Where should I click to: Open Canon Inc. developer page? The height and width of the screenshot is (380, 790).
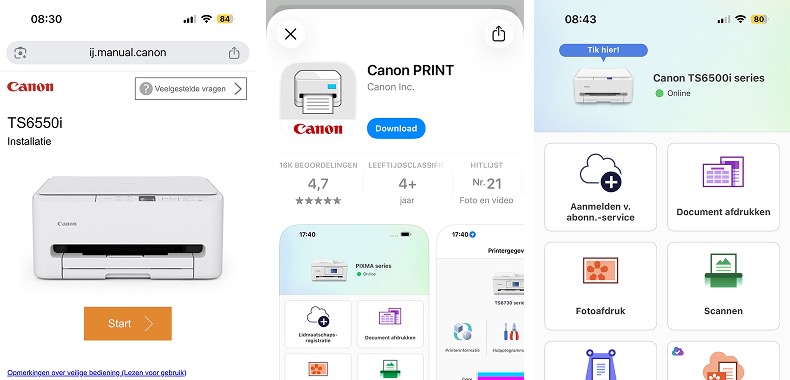click(x=391, y=87)
